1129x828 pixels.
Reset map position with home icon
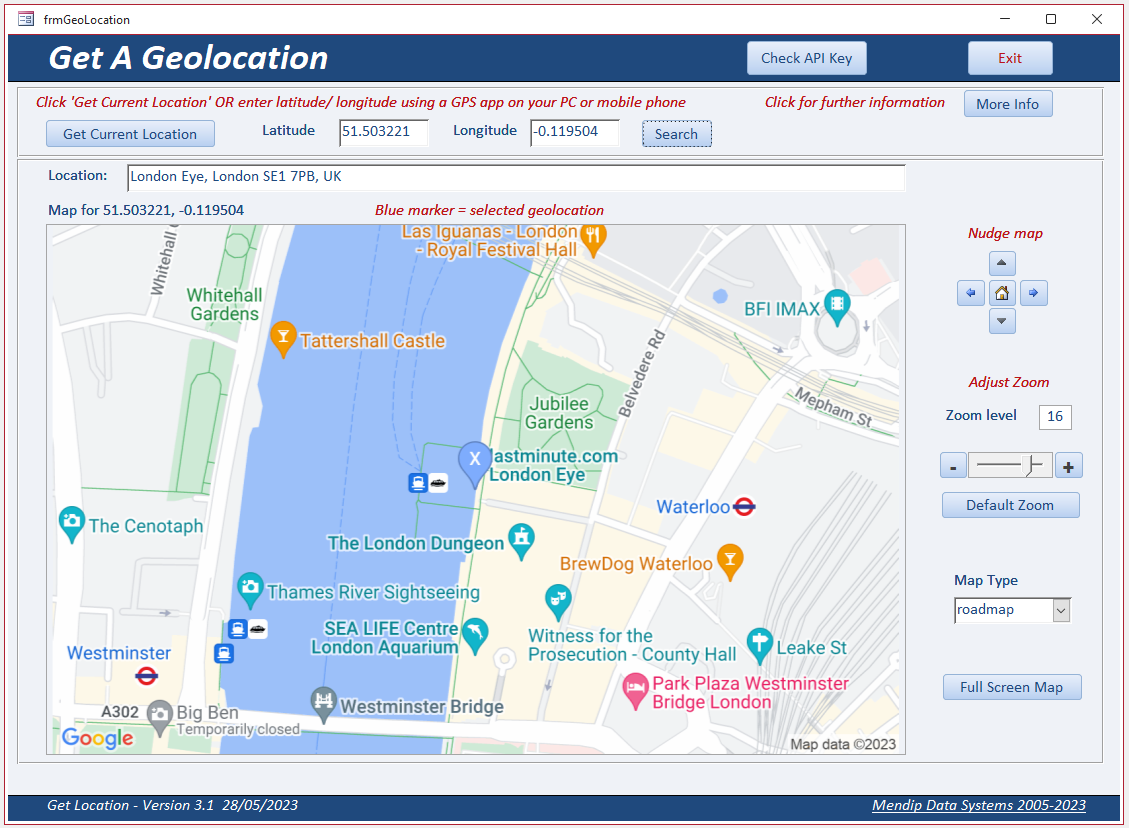click(1002, 293)
